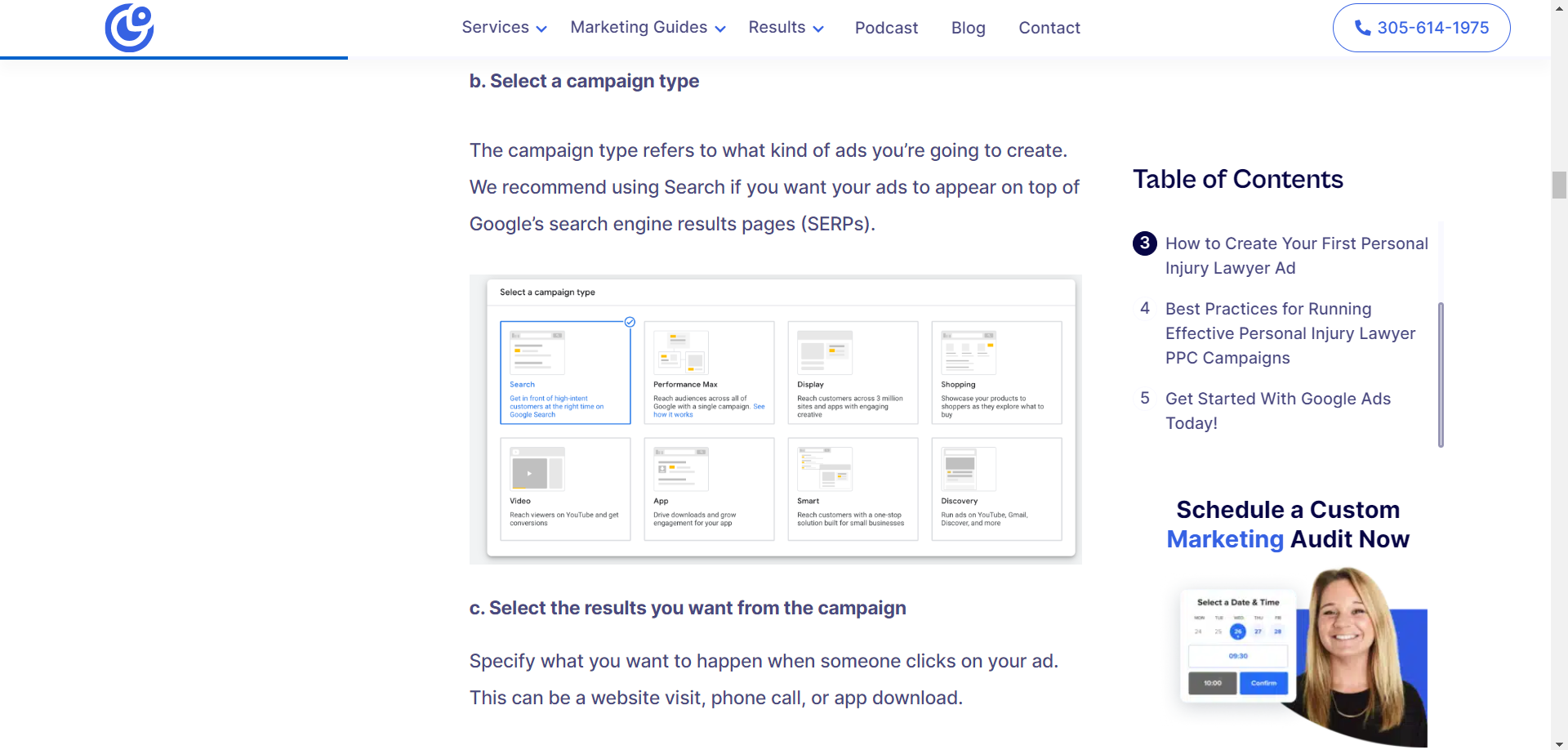This screenshot has height=750, width=1568.
Task: Click the 'Table of Contents' heading
Action: point(1237,179)
